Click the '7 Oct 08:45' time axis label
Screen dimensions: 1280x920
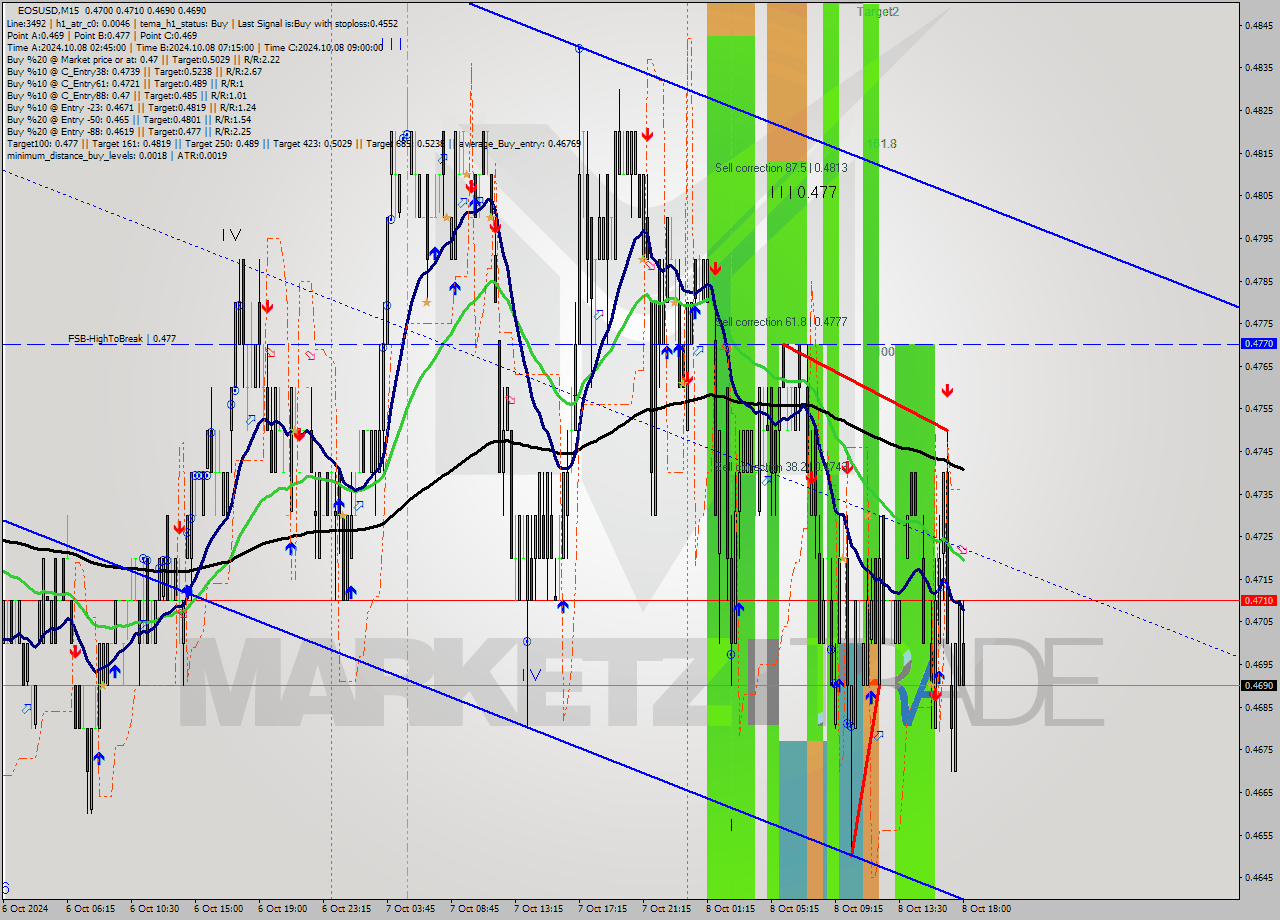474,909
